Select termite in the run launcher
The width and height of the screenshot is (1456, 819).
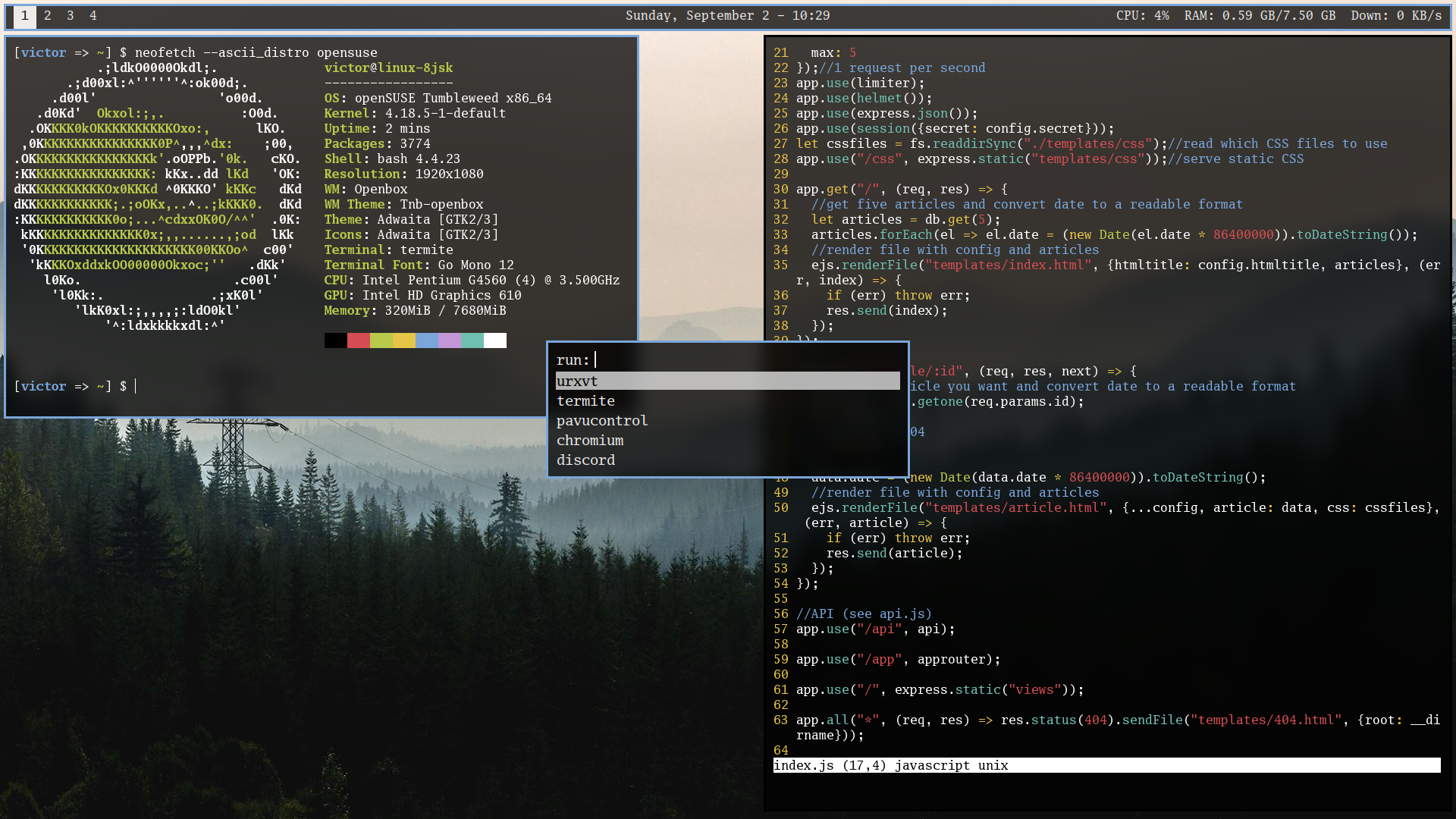(728, 401)
